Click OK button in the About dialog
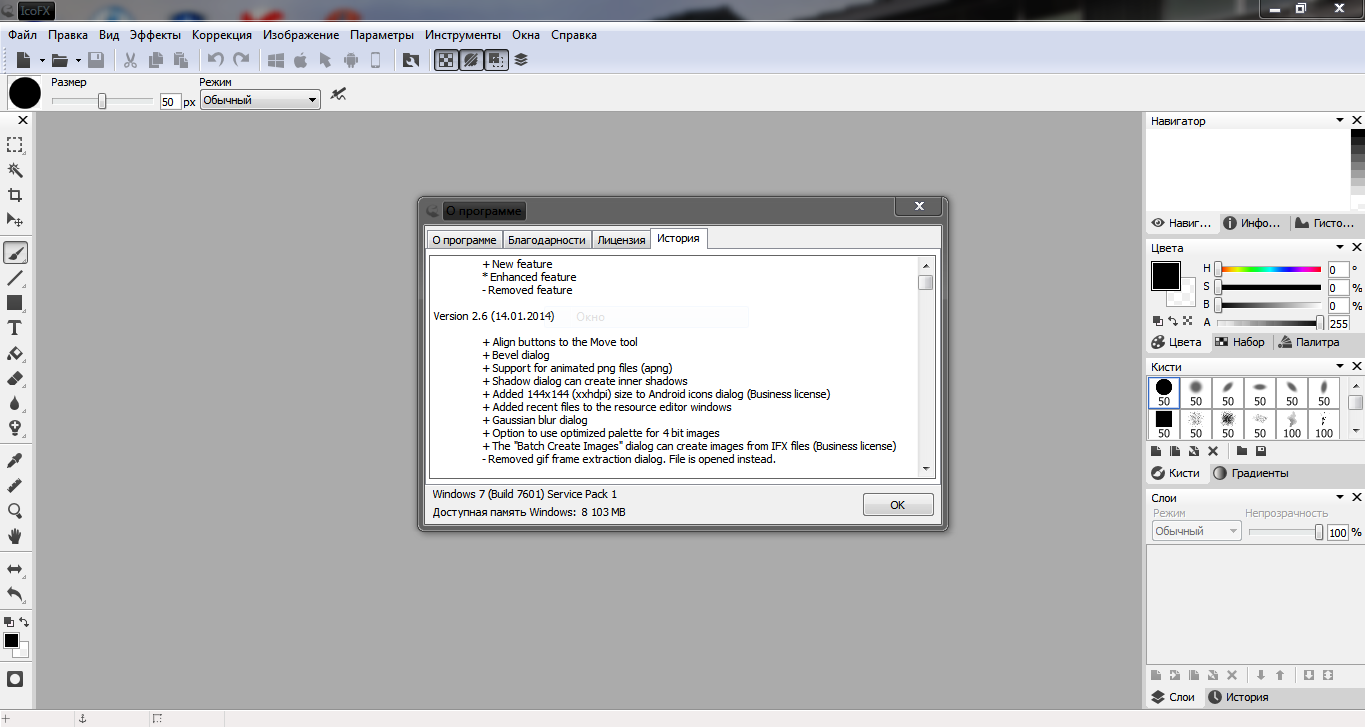 click(898, 505)
